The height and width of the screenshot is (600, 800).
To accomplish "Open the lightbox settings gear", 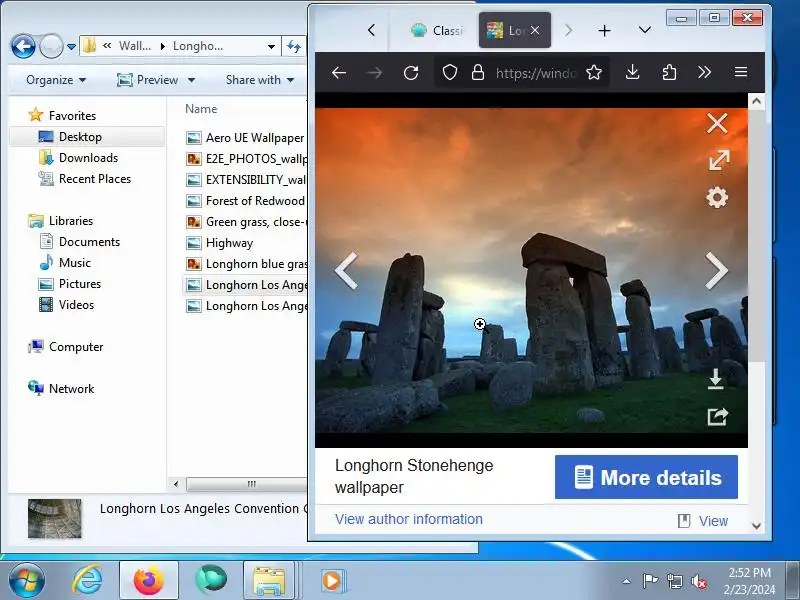I will pos(717,197).
